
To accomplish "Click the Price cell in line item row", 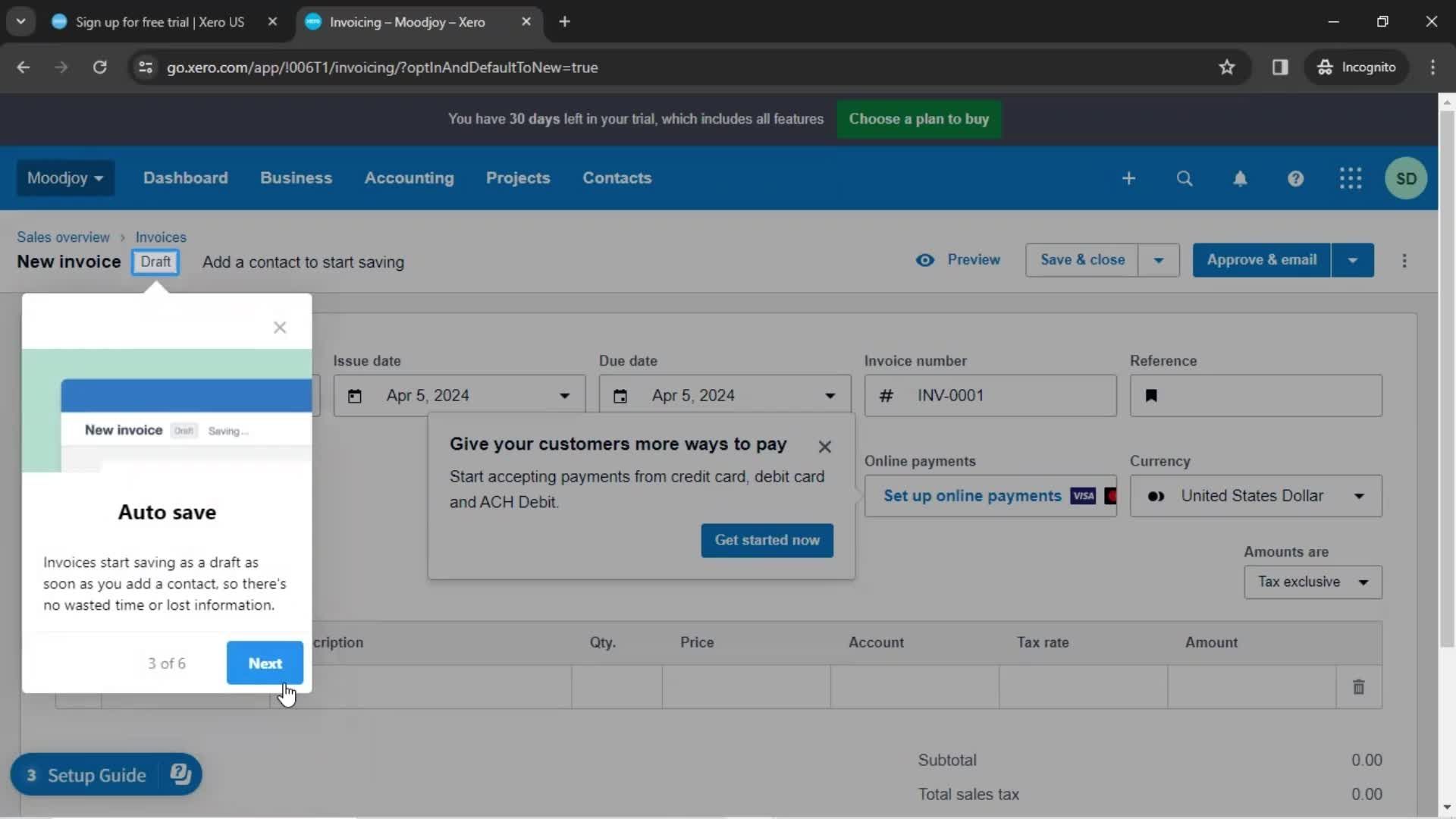I will [x=746, y=687].
